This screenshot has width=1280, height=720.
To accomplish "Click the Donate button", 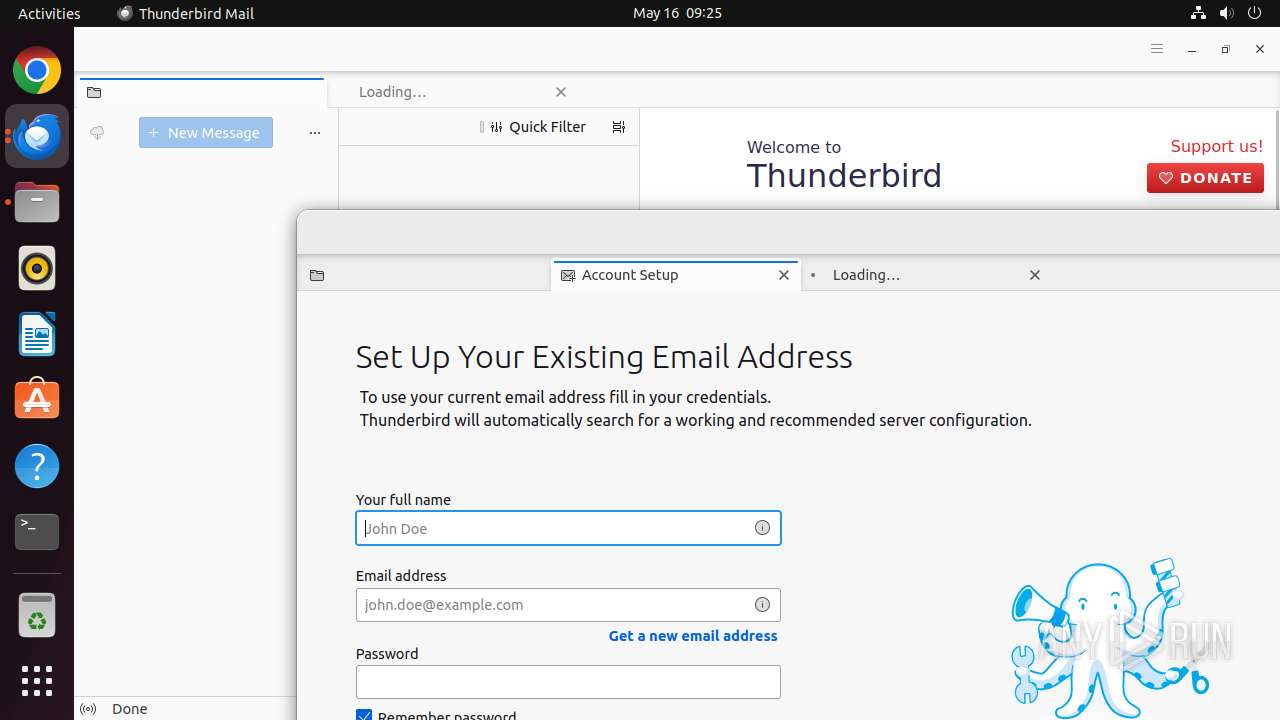I will (x=1205, y=178).
